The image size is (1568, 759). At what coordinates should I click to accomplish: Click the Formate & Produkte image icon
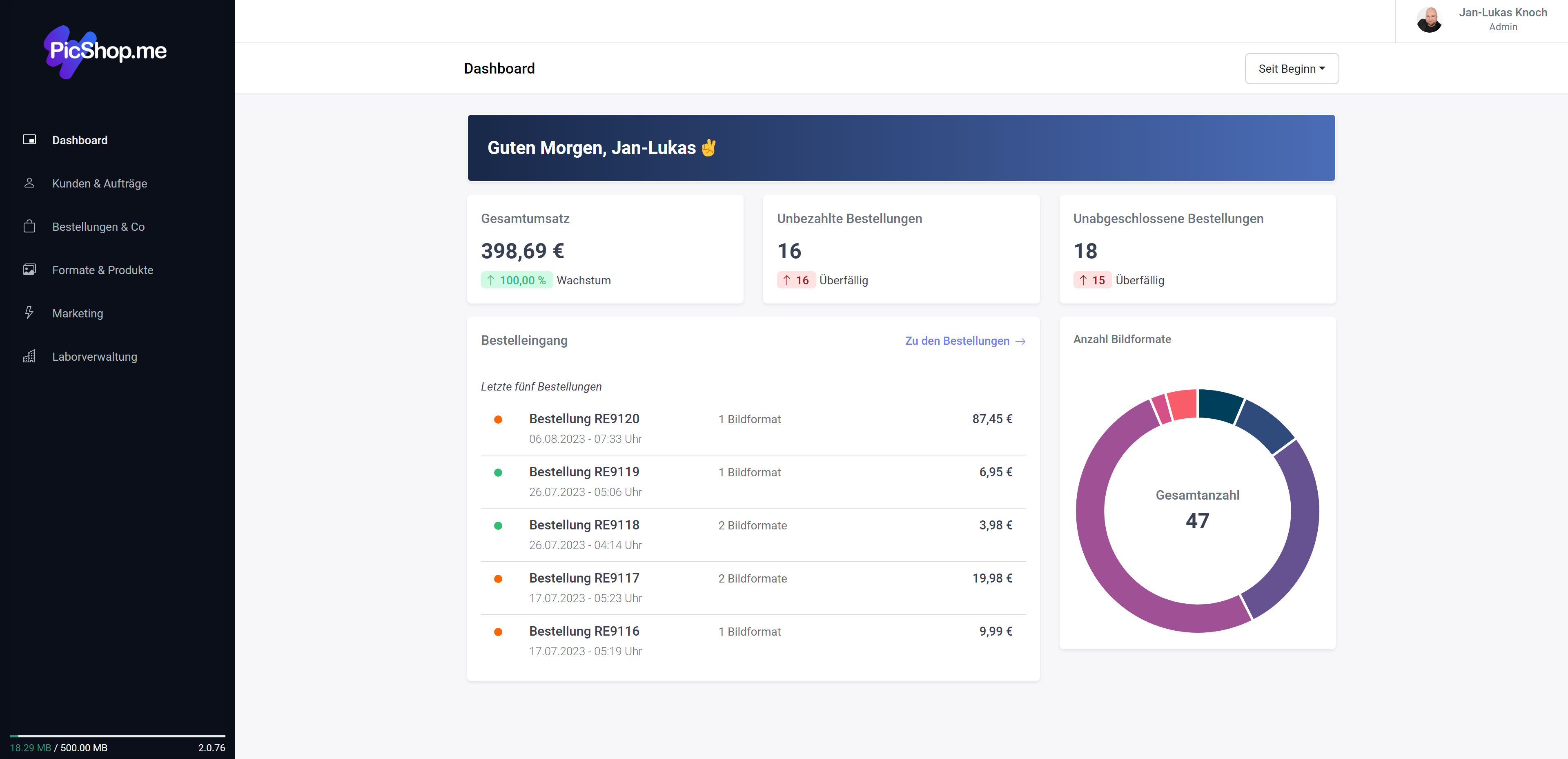(29, 269)
